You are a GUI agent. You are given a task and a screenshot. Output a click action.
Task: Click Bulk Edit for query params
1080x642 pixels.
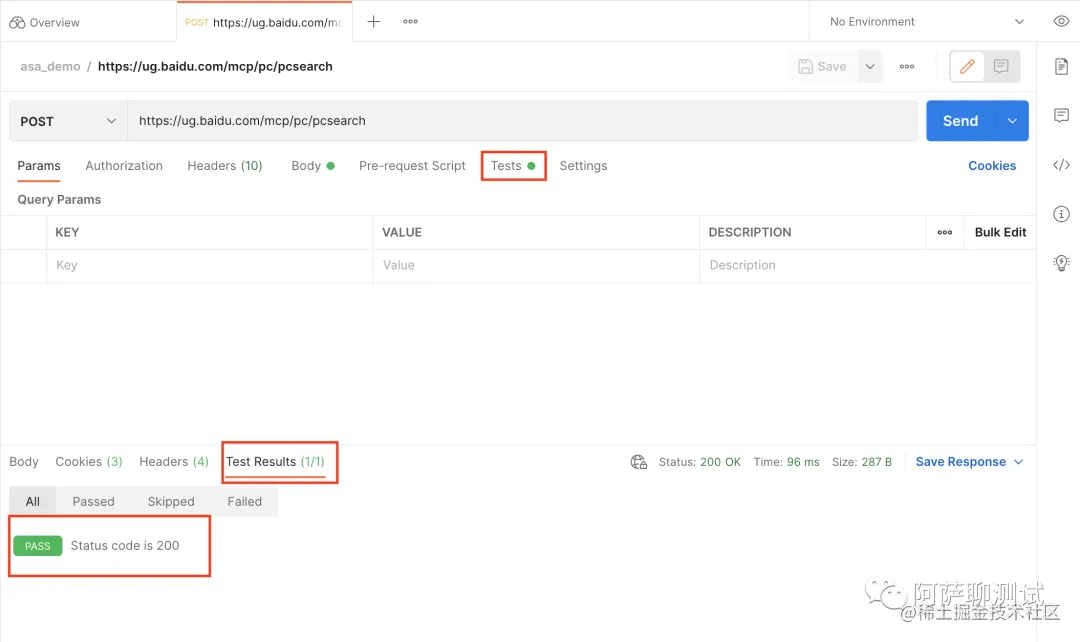(x=1000, y=233)
